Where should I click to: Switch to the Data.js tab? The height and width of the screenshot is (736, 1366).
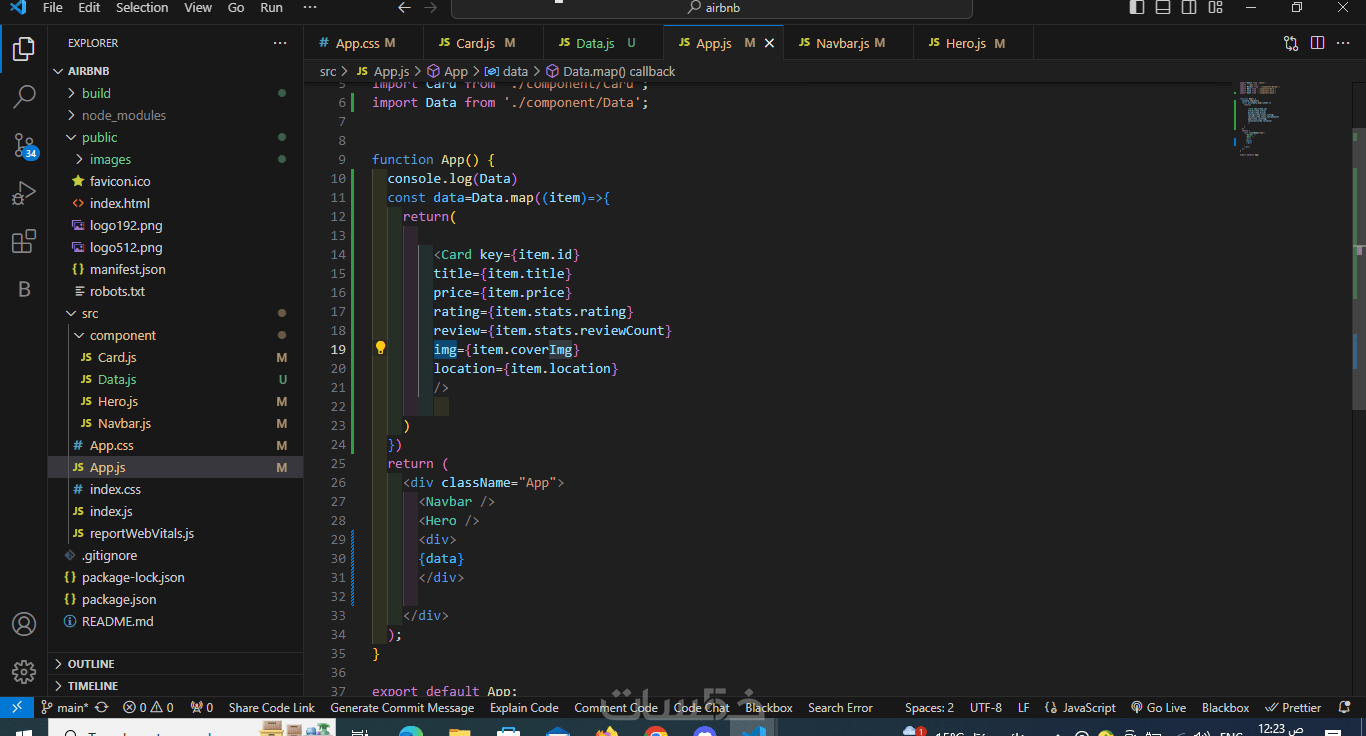pos(603,43)
